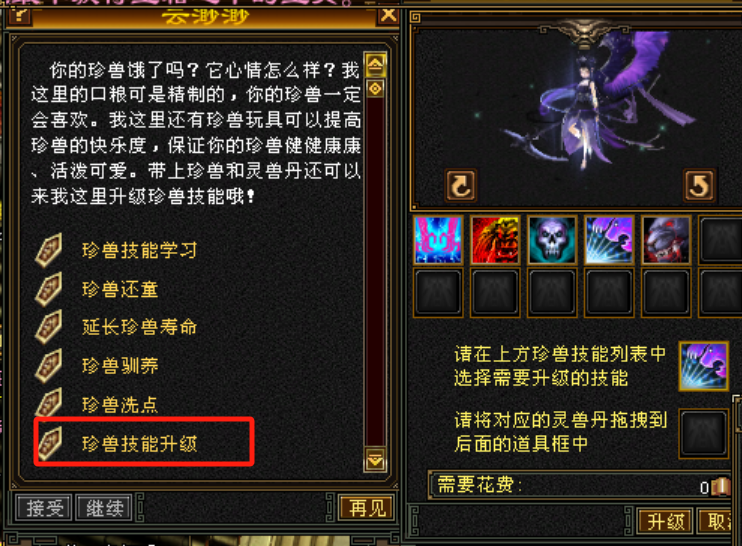
Task: Click the selected skill preview icon
Action: (704, 366)
